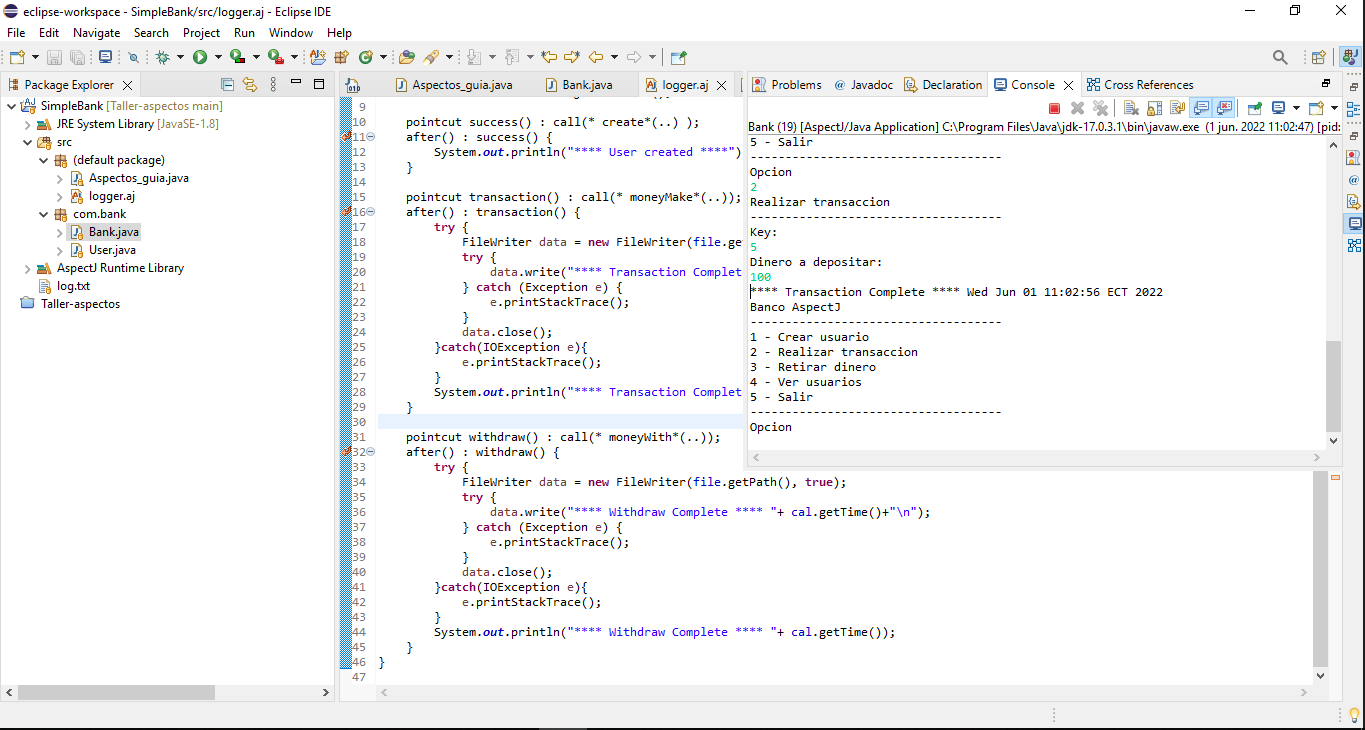Select log.txt in Package Explorer

[x=73, y=286]
